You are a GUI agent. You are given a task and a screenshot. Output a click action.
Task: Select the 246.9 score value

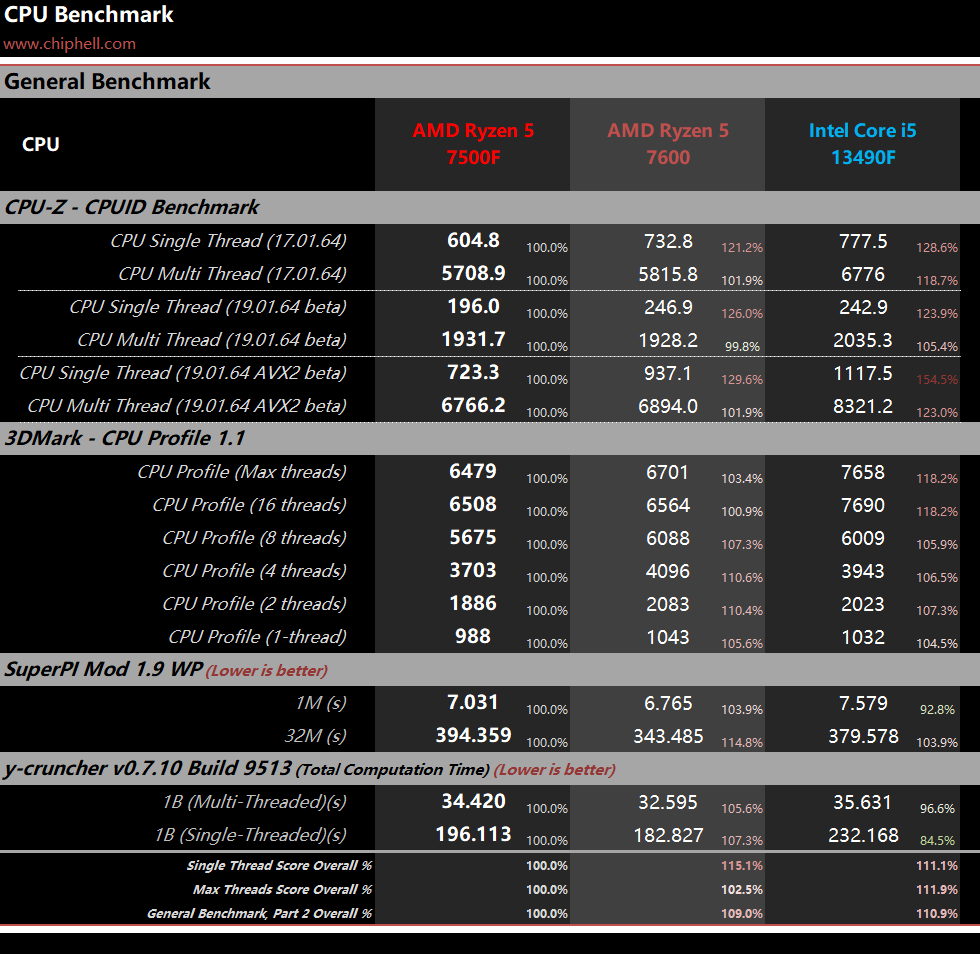coord(668,308)
